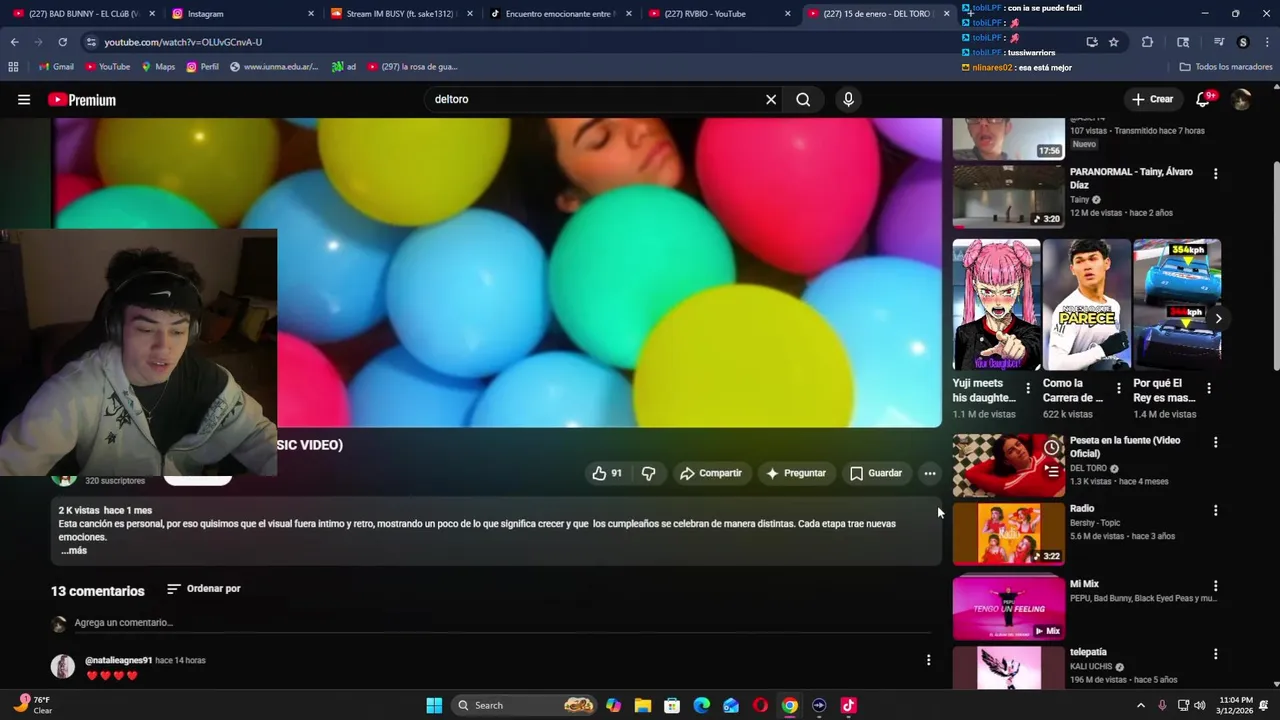Expand the description with ...más

click(73, 551)
